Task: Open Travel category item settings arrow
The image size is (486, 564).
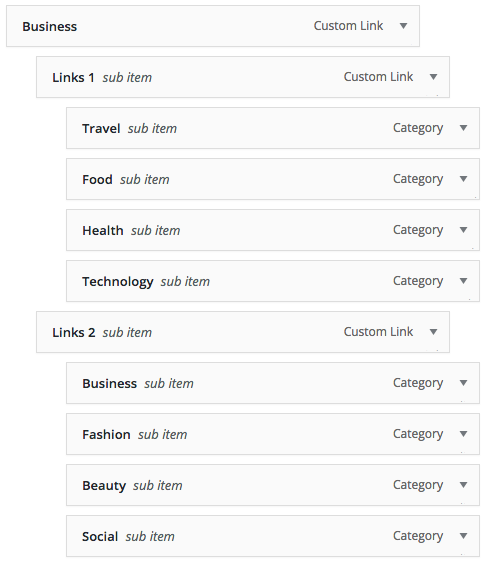Action: (464, 128)
